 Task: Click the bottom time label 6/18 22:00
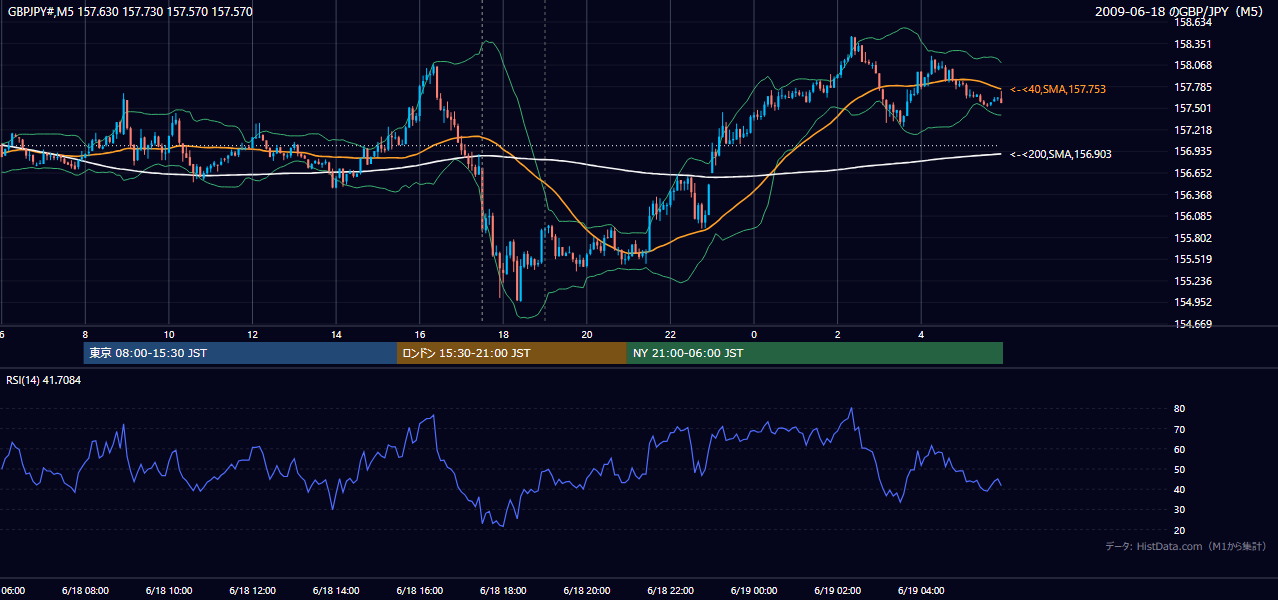click(x=670, y=591)
